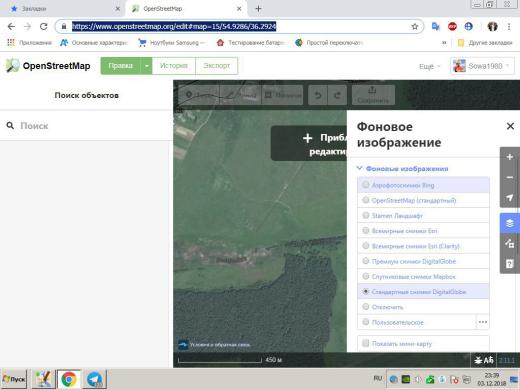520x390 pixels.
Task: Click the undo arrow in editor toolbar
Action: [x=318, y=95]
